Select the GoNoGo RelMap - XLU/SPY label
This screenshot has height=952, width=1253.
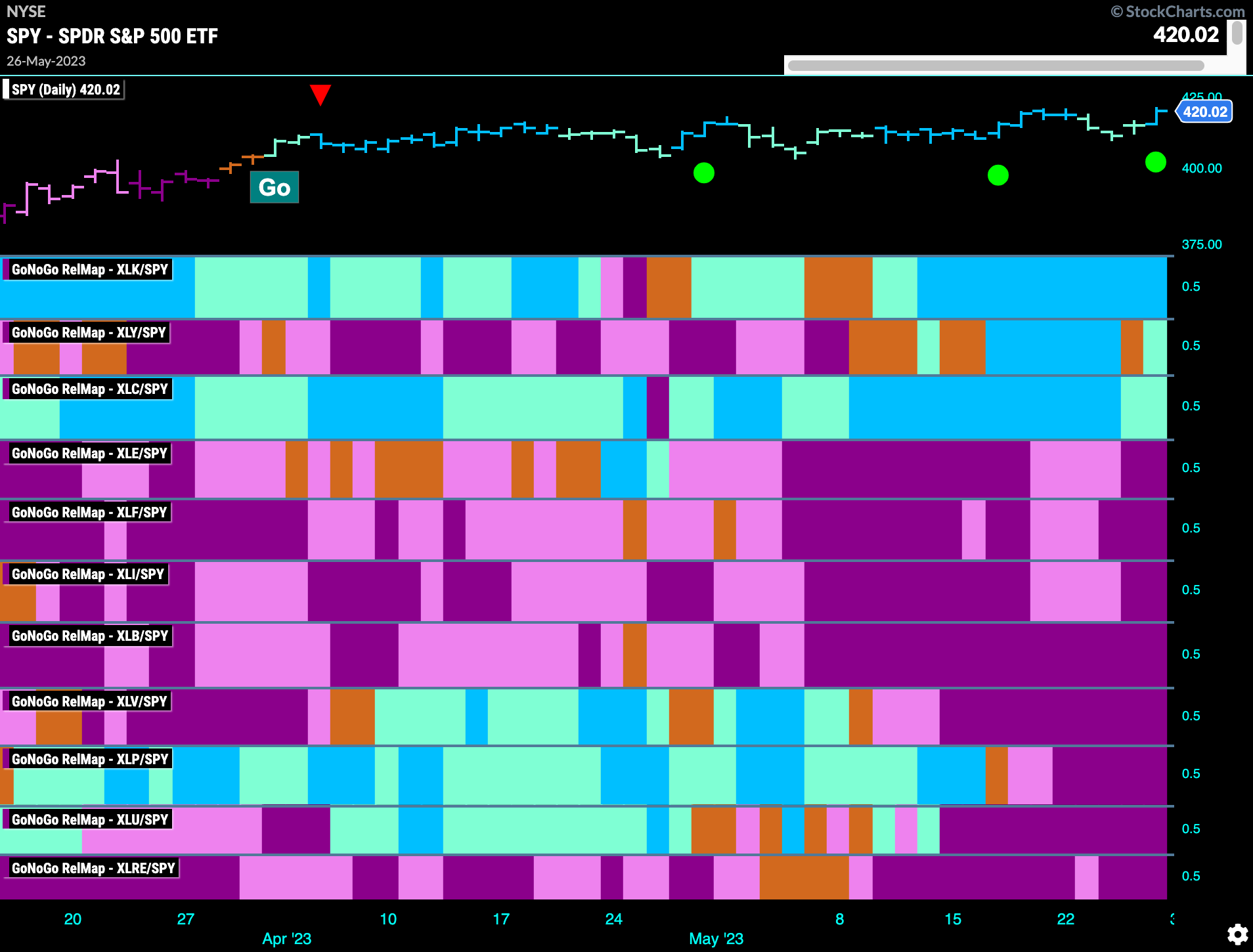88,819
